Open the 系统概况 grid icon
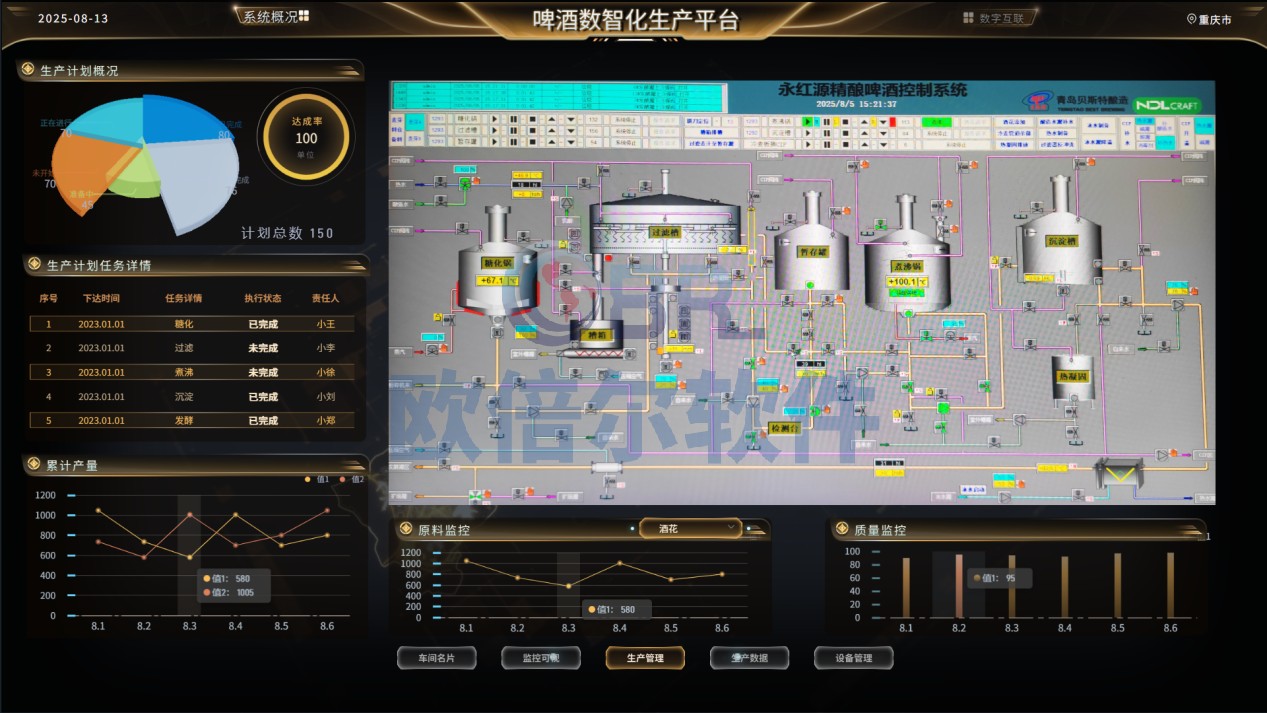Screen dimensions: 1267x713 [x=304, y=16]
